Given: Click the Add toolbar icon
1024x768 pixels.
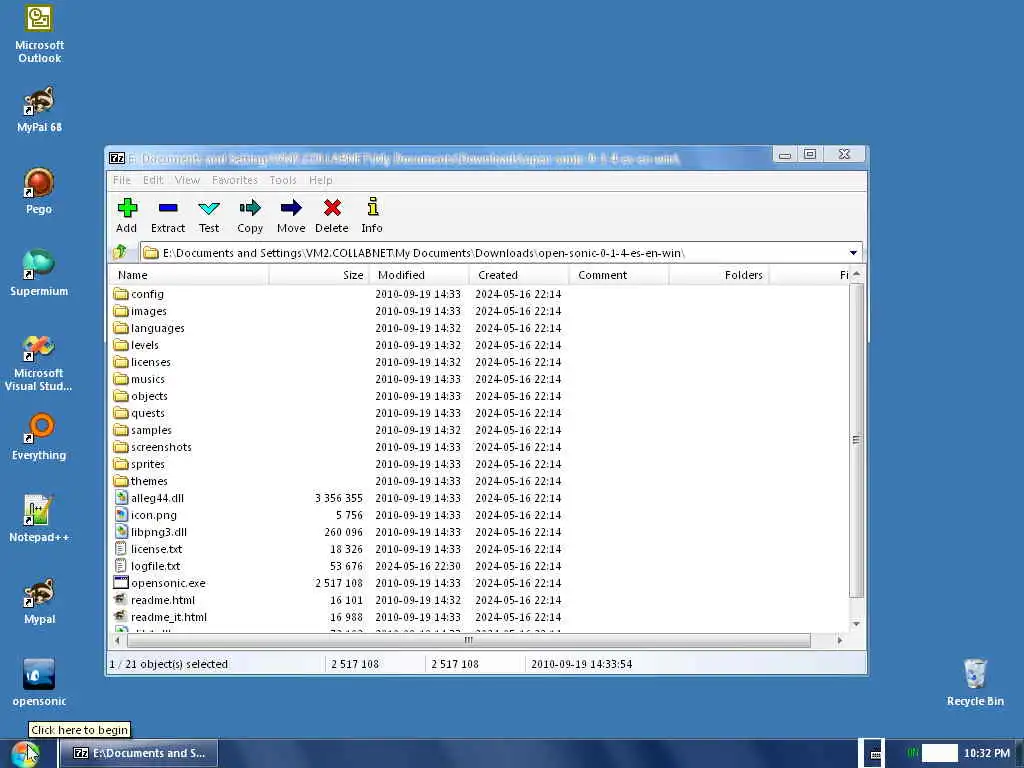Looking at the screenshot, I should pos(127,215).
